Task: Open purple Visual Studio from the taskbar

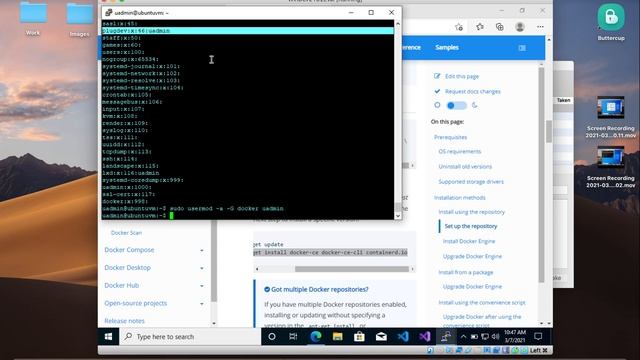Action: point(424,337)
